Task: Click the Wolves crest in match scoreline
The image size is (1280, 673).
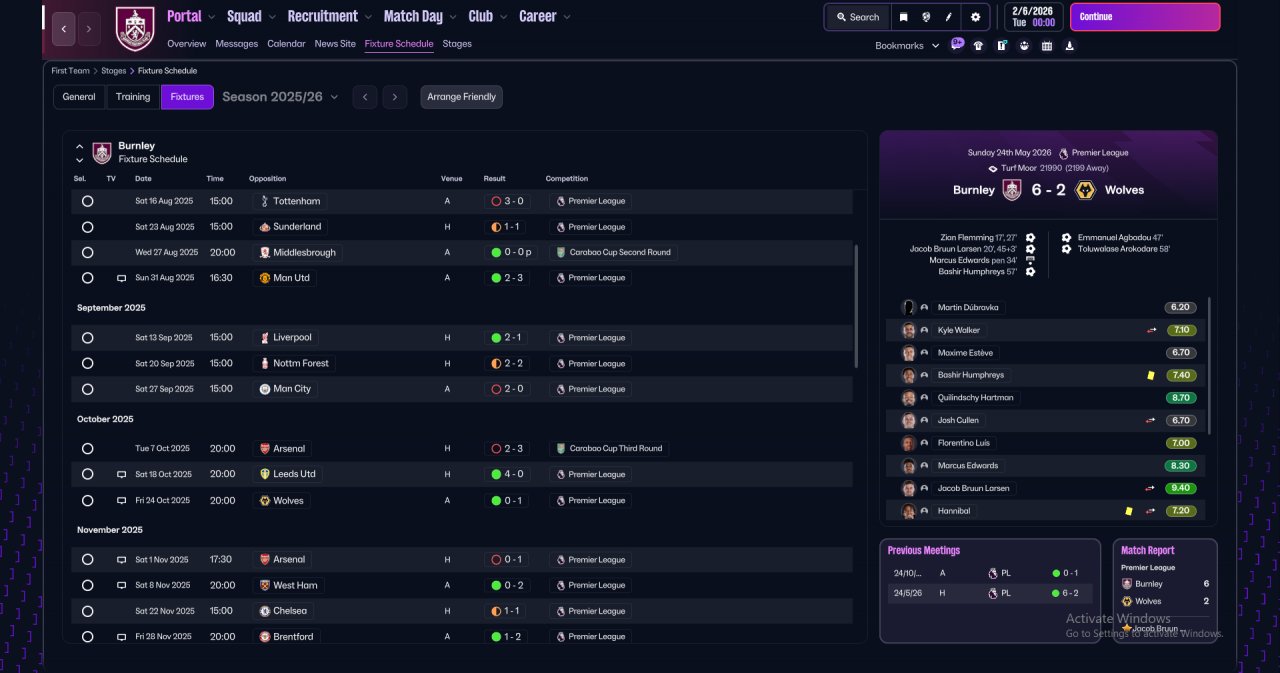Action: point(1085,190)
